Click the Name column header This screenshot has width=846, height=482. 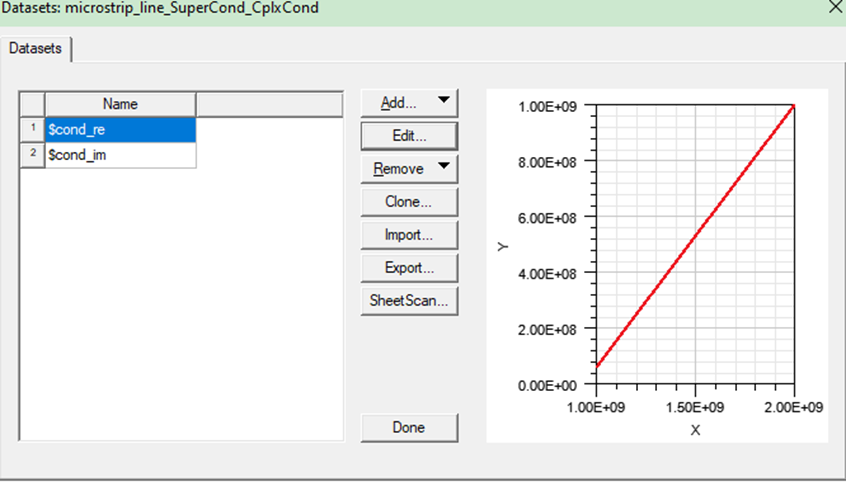[120, 104]
